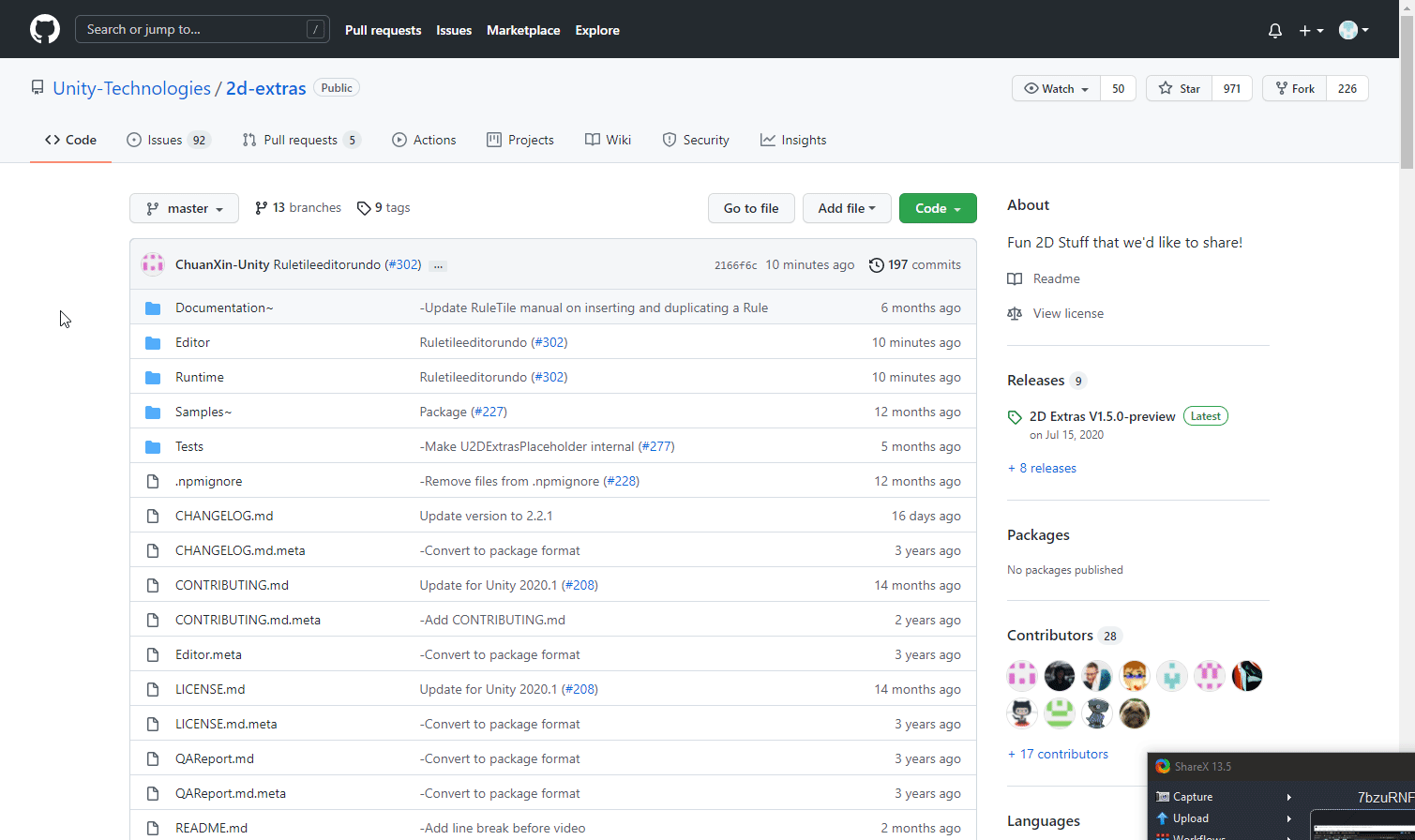Switch to the repository Pull requests tab

301,140
